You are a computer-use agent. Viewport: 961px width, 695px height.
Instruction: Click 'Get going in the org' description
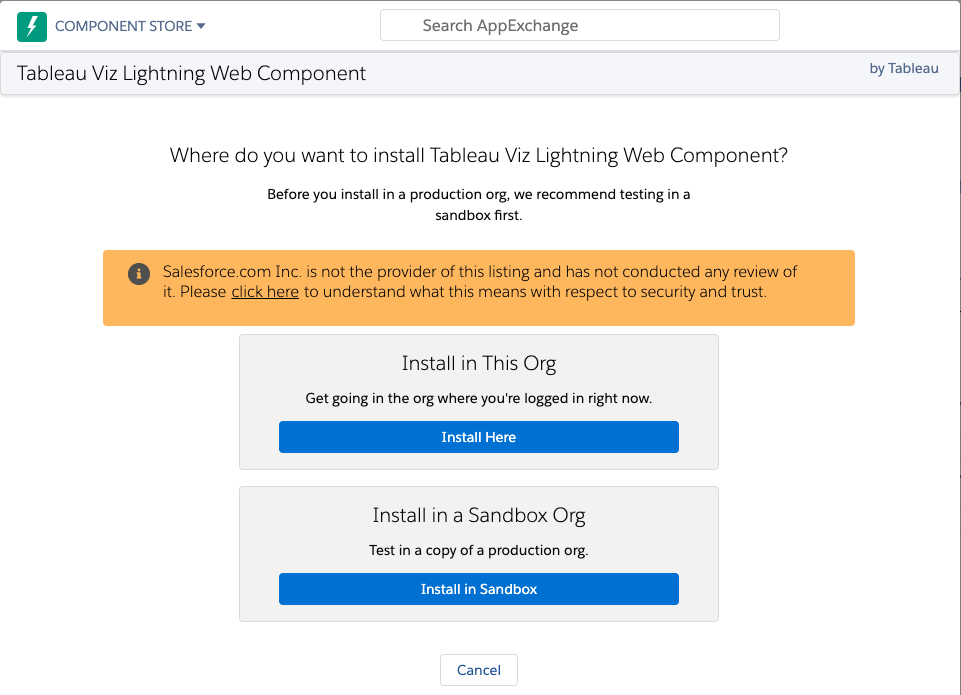(478, 399)
